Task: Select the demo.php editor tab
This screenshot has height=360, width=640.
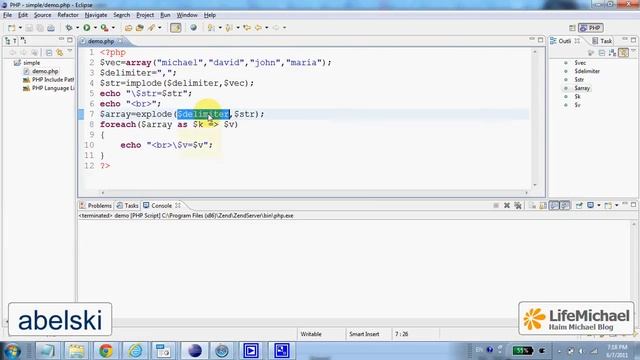Action: click(x=100, y=41)
